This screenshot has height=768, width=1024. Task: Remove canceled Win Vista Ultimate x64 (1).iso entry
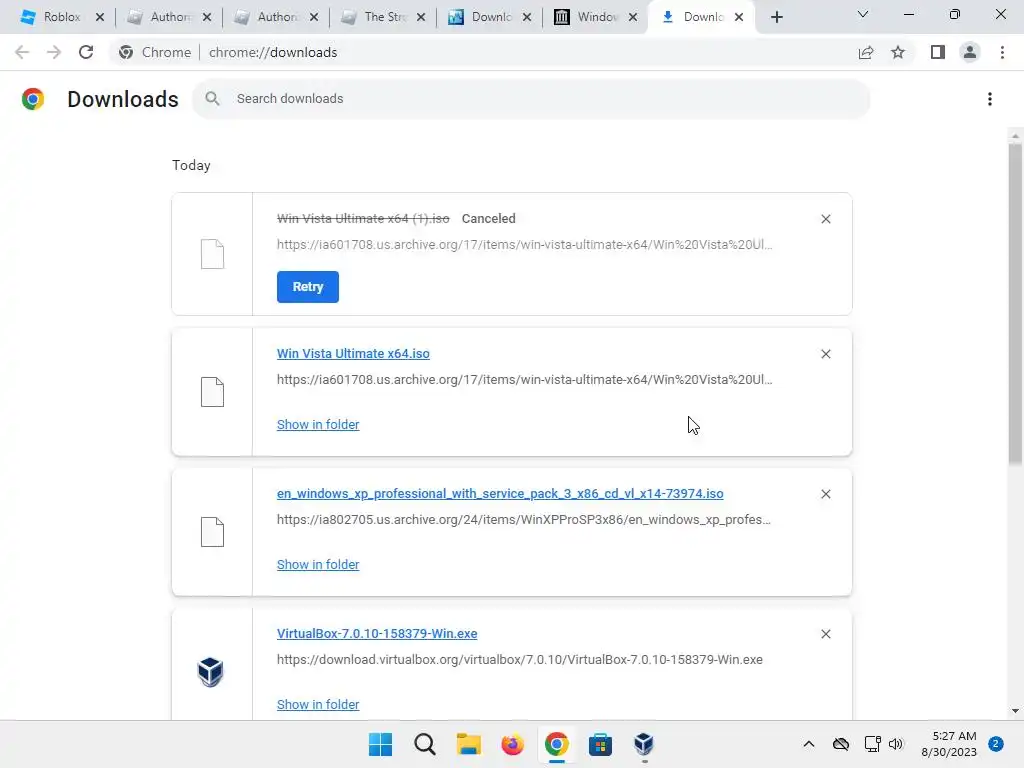(825, 219)
